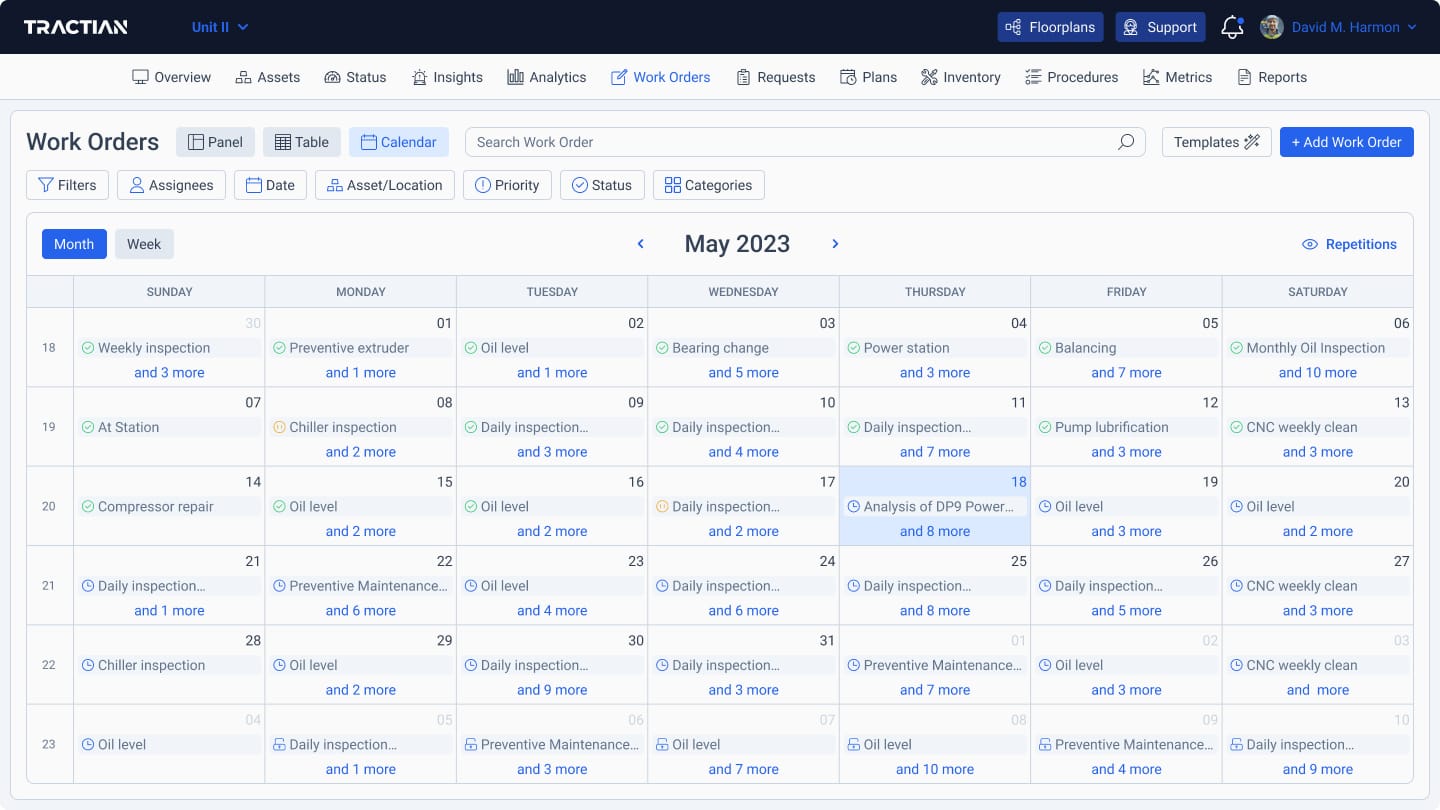The height and width of the screenshot is (810, 1440).
Task: Open the Support panel
Action: click(x=1160, y=27)
